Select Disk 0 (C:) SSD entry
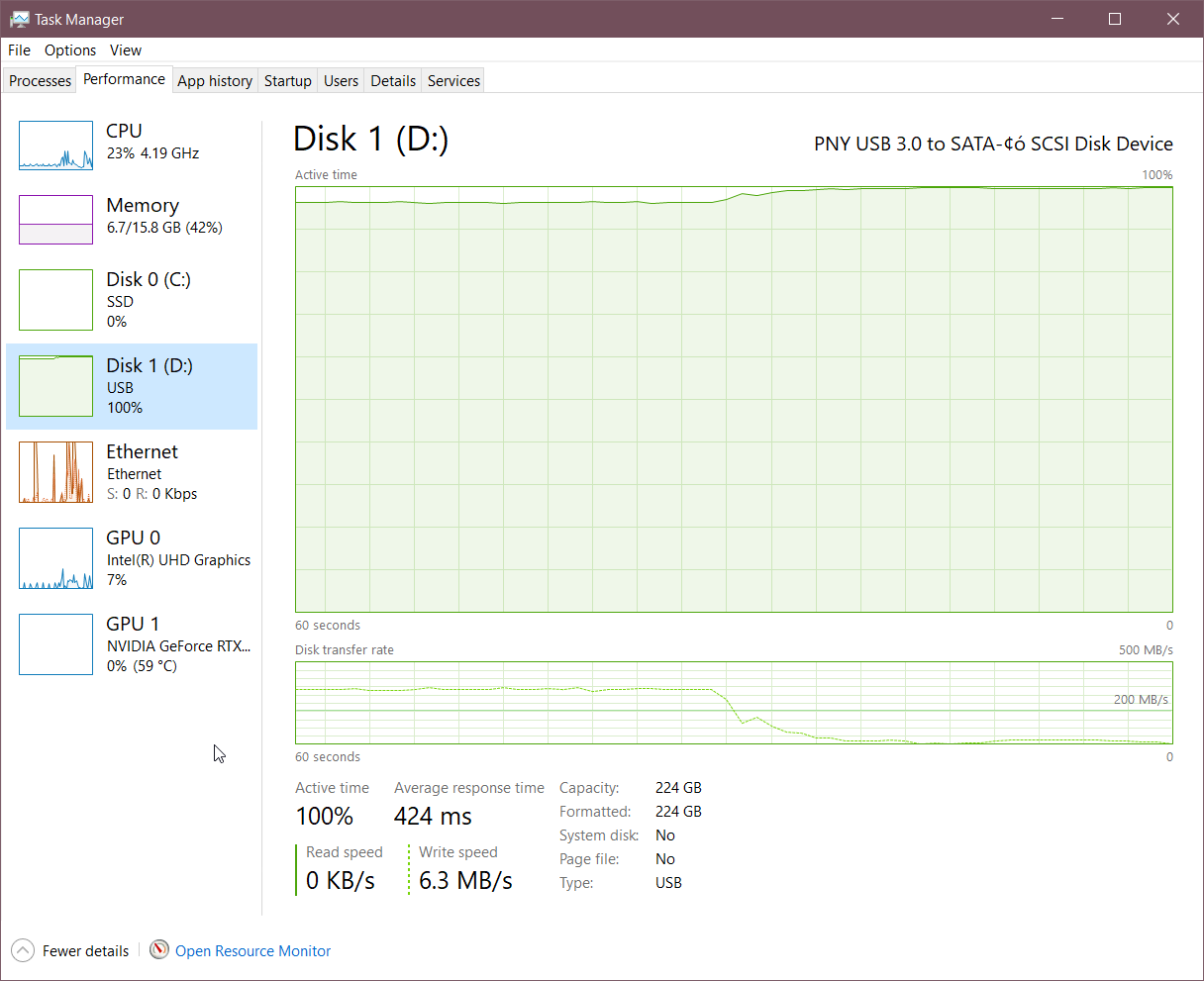Screen dimensions: 1204x981 149,300
